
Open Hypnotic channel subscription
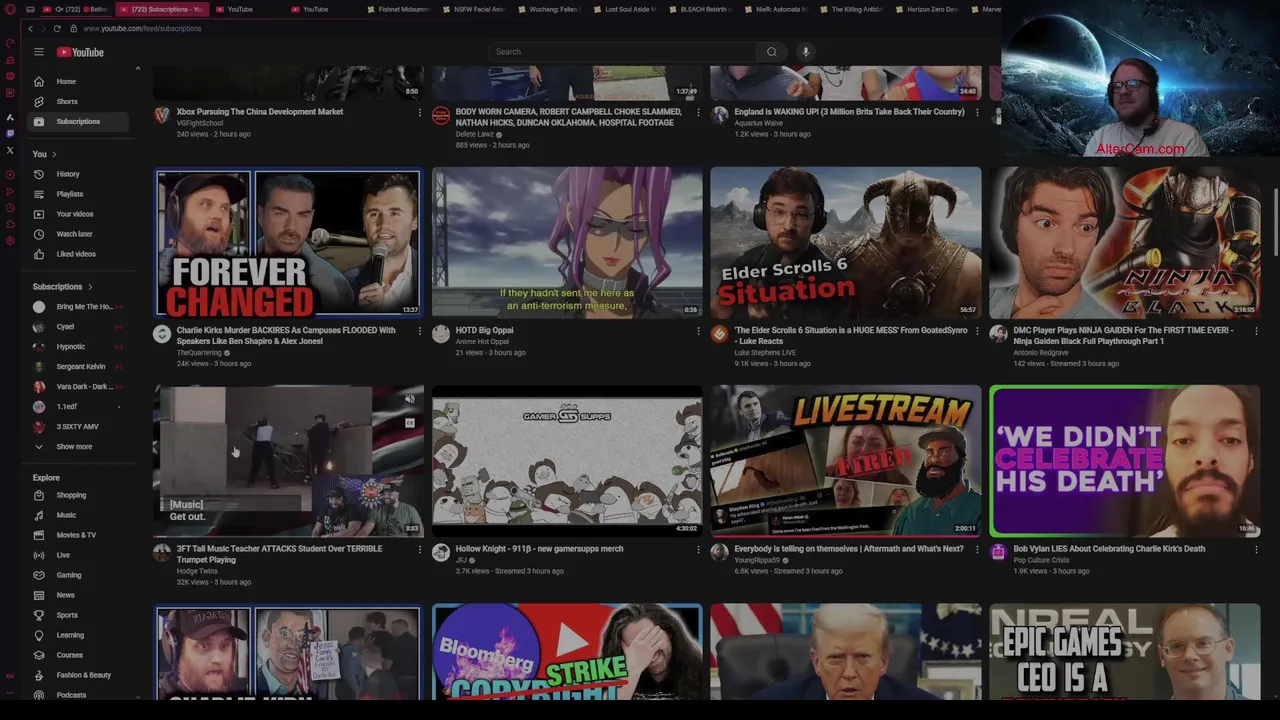(x=78, y=347)
